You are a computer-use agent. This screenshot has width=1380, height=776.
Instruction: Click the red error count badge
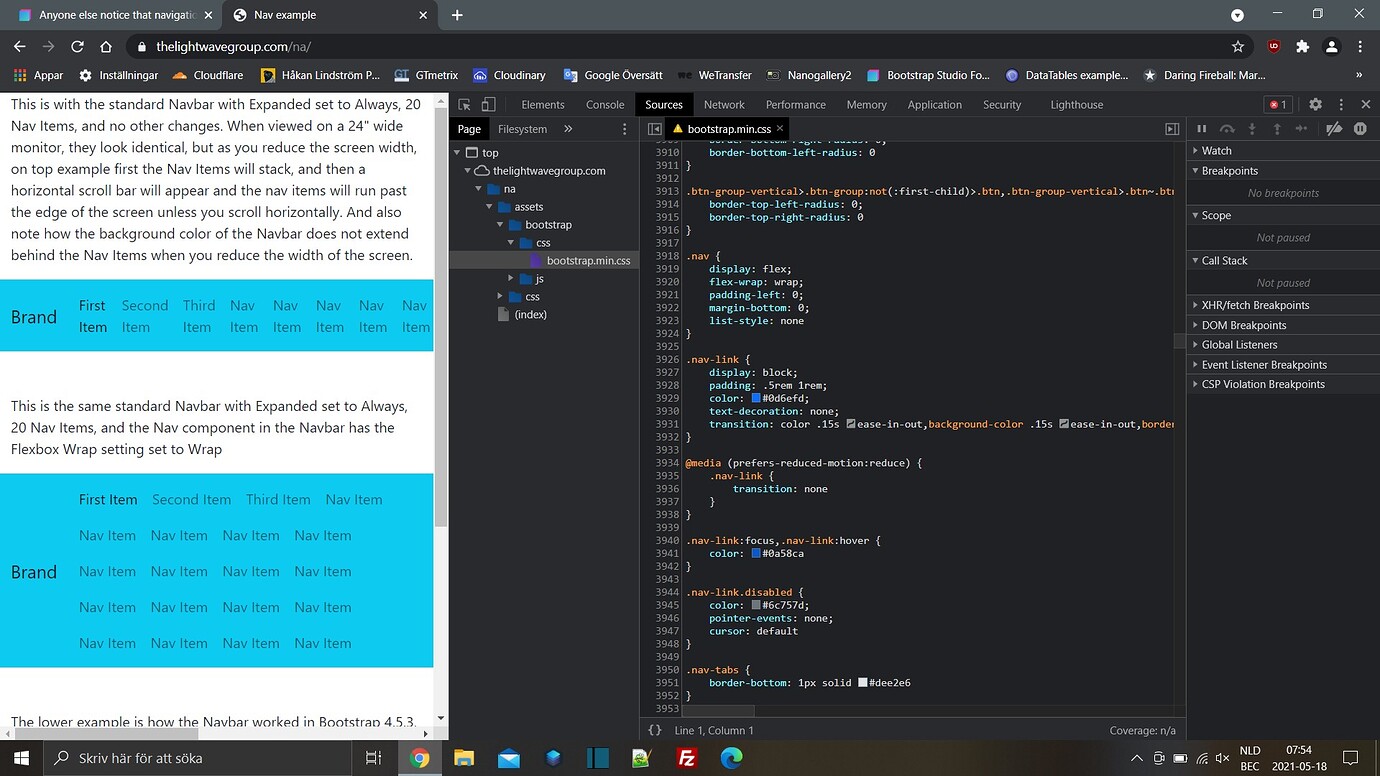(x=1278, y=104)
